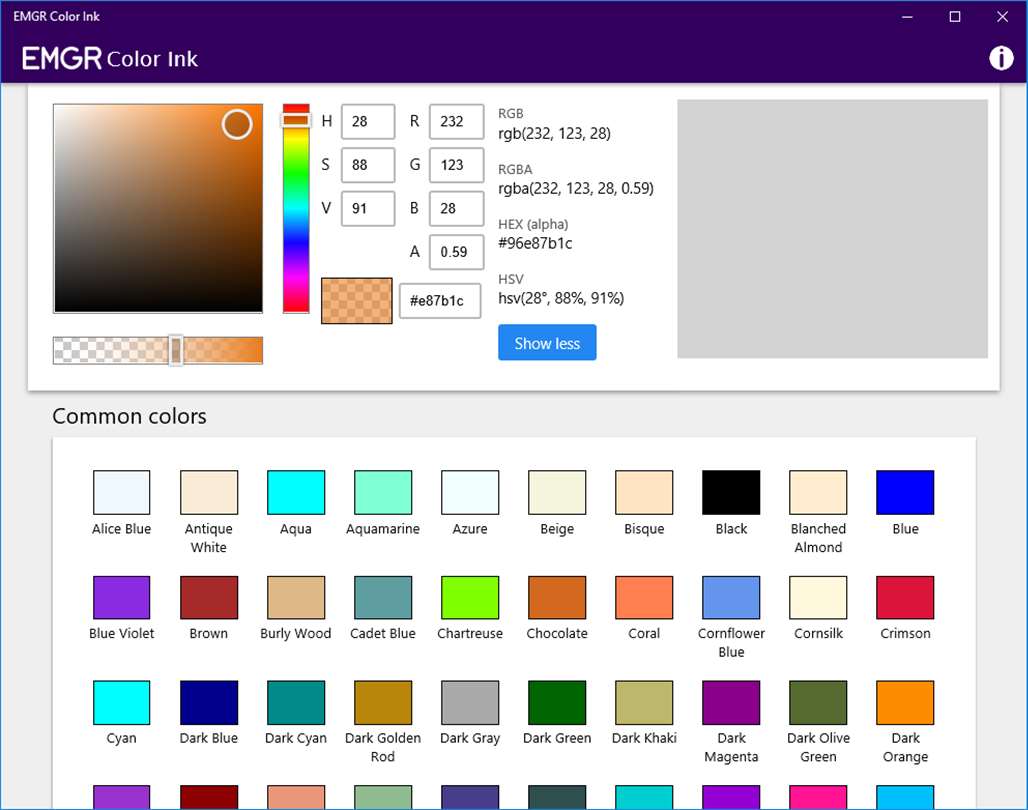Pick the Cyan color swatch
Screen dimensions: 1028x810
(x=121, y=702)
